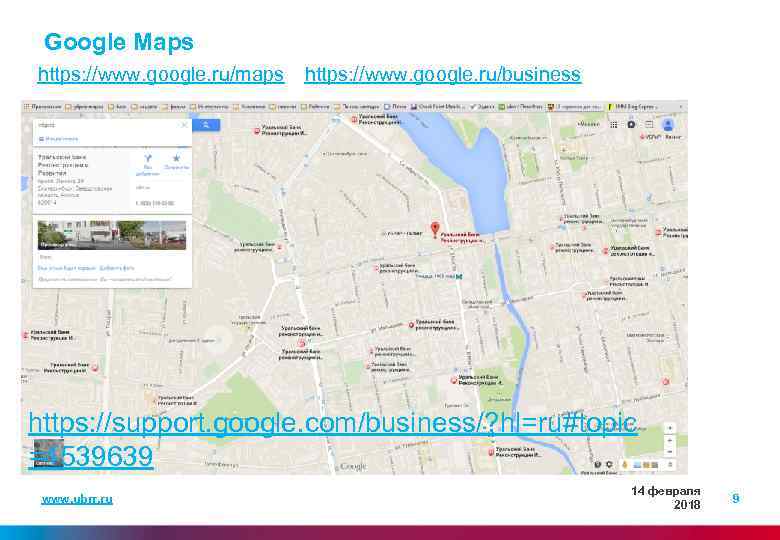Zoom out with the minus button
This screenshot has width=780, height=540.
[670, 451]
